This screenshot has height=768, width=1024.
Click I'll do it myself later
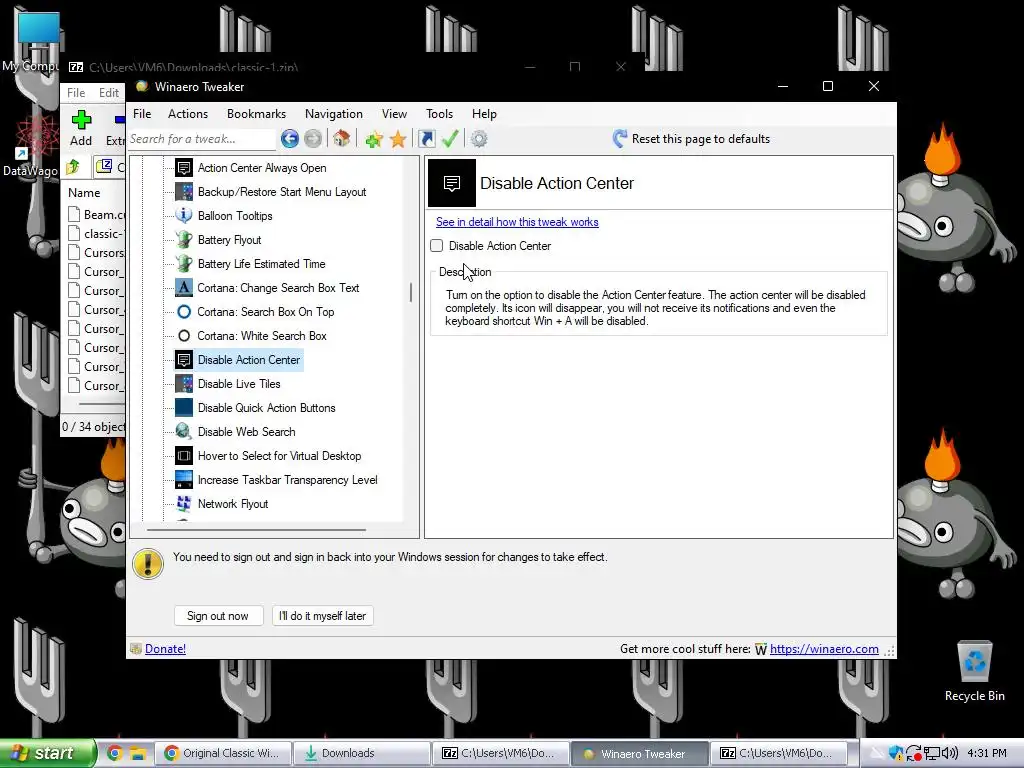click(x=323, y=616)
